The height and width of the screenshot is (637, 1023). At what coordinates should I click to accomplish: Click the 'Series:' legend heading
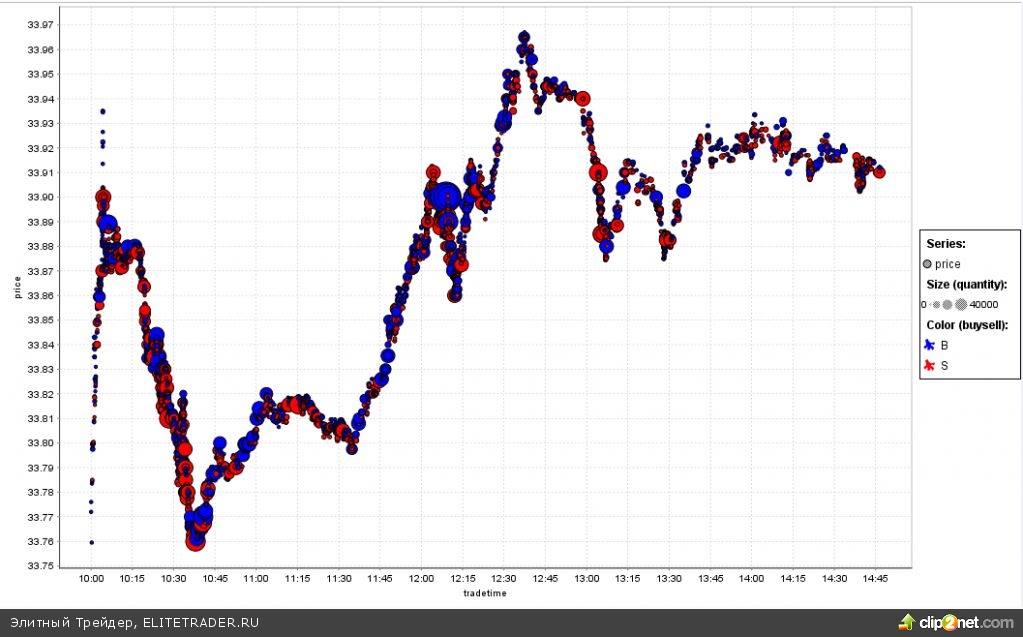point(946,243)
